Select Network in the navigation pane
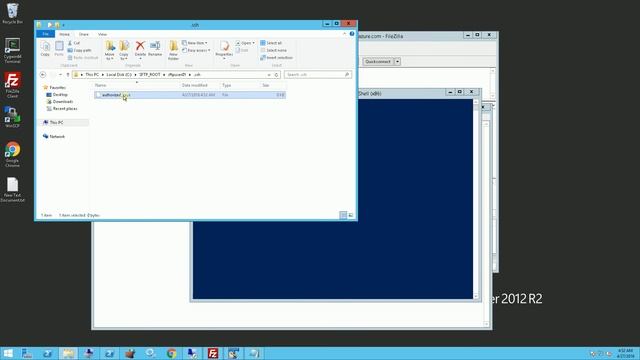640x360 pixels. pos(54,136)
